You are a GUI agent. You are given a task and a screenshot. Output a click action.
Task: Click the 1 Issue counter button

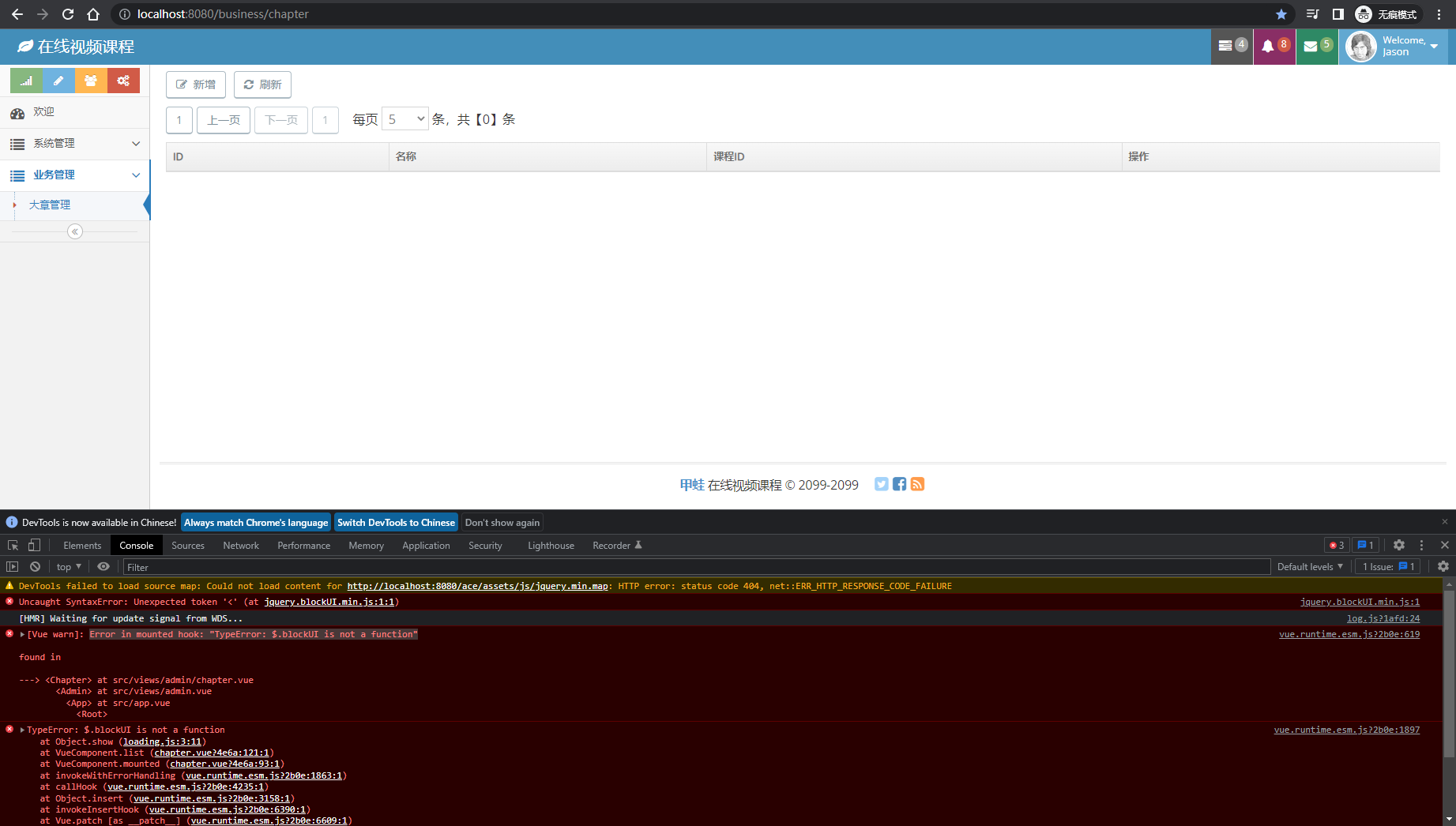(x=1388, y=567)
